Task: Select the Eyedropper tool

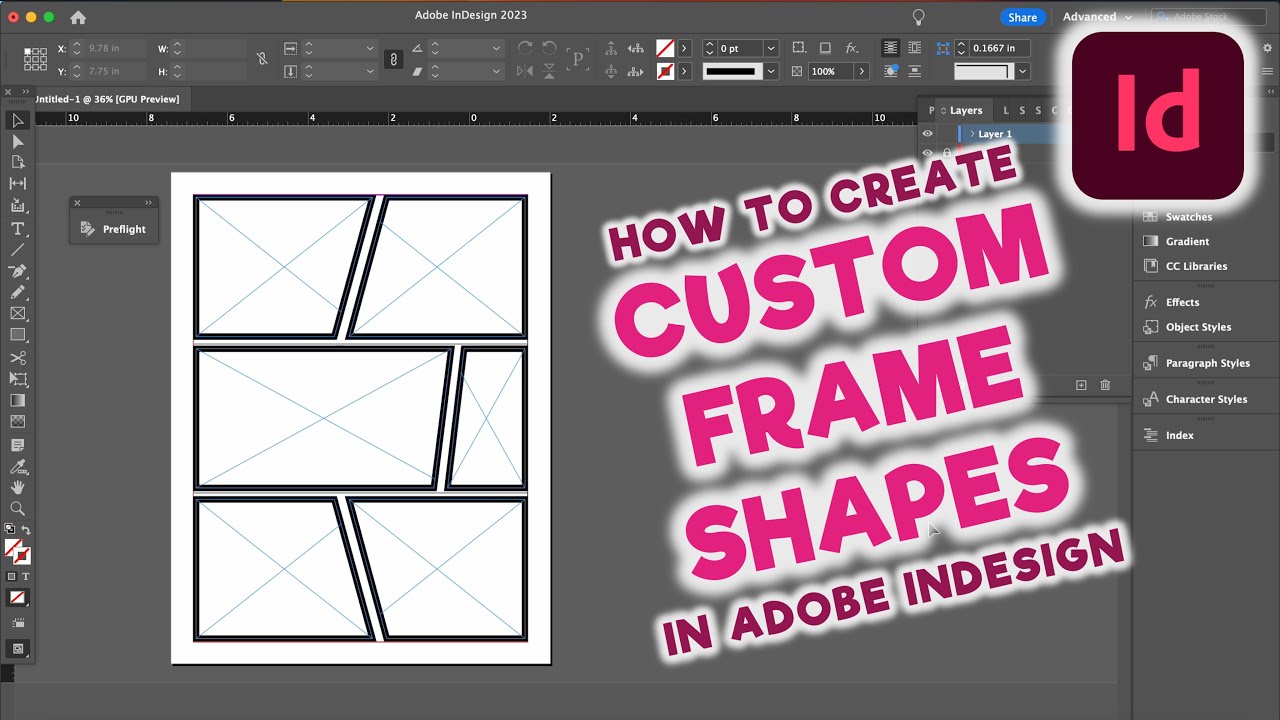Action: 18,466
